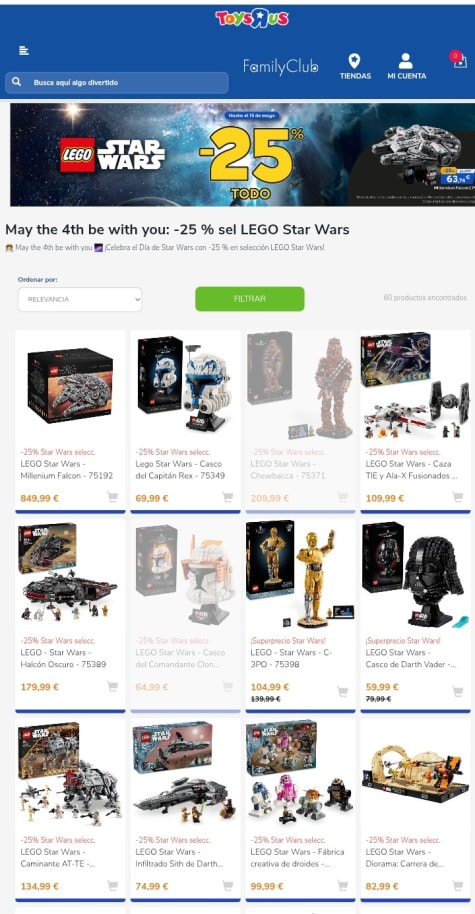Click the Toys R Us logo
475x914 pixels.
pos(252,19)
